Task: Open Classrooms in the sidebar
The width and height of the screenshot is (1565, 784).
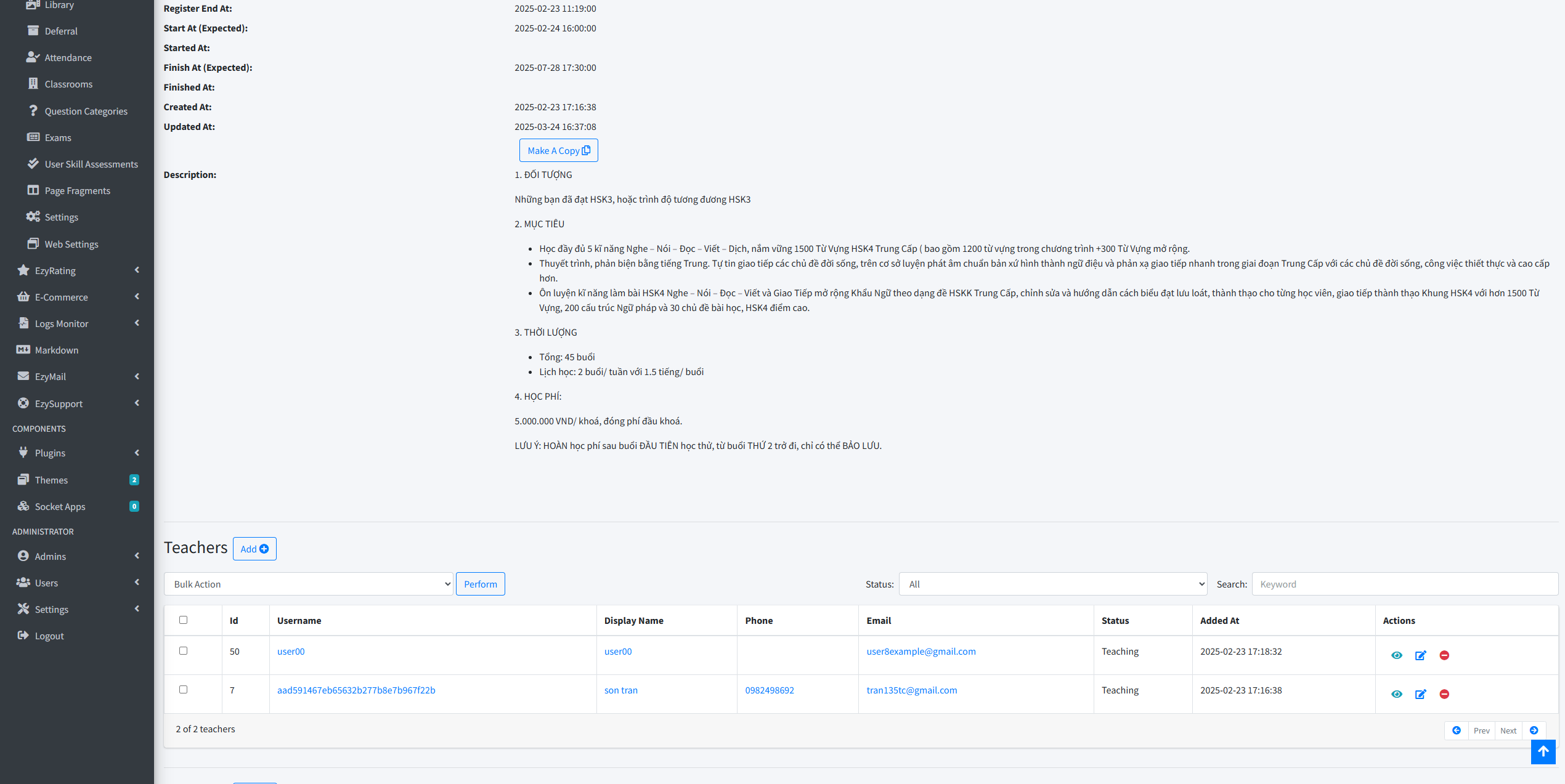Action: click(68, 84)
